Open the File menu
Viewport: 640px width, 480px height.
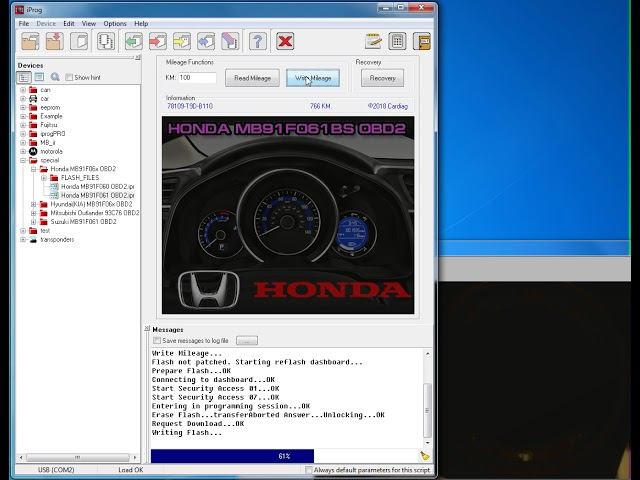tap(24, 24)
